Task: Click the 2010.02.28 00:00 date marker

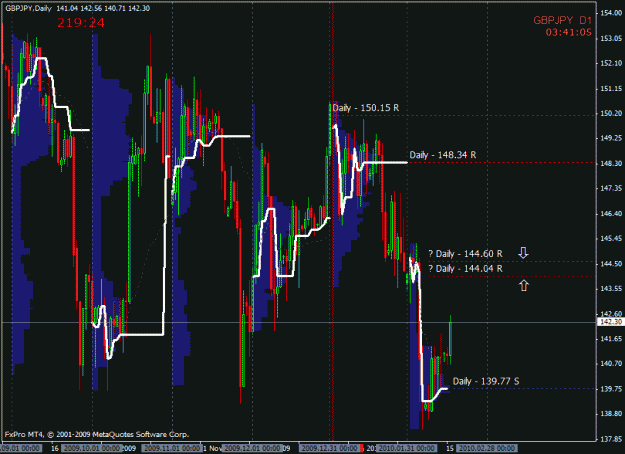Action: 487,448
